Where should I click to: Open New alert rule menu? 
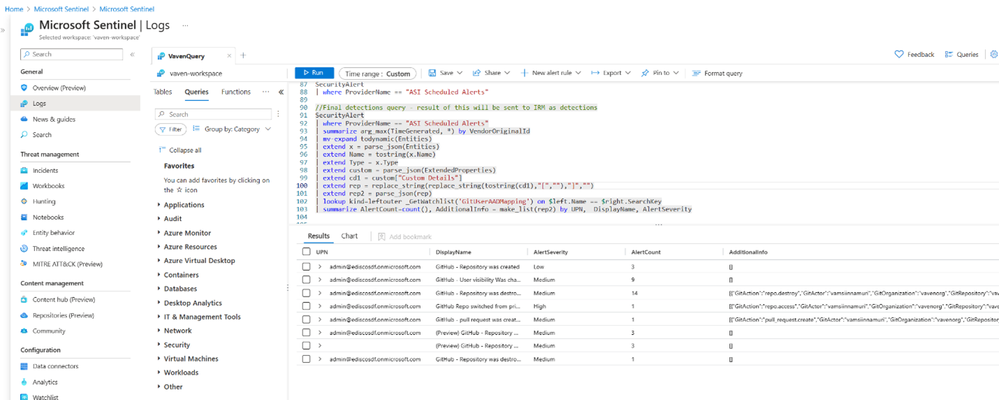pos(552,73)
